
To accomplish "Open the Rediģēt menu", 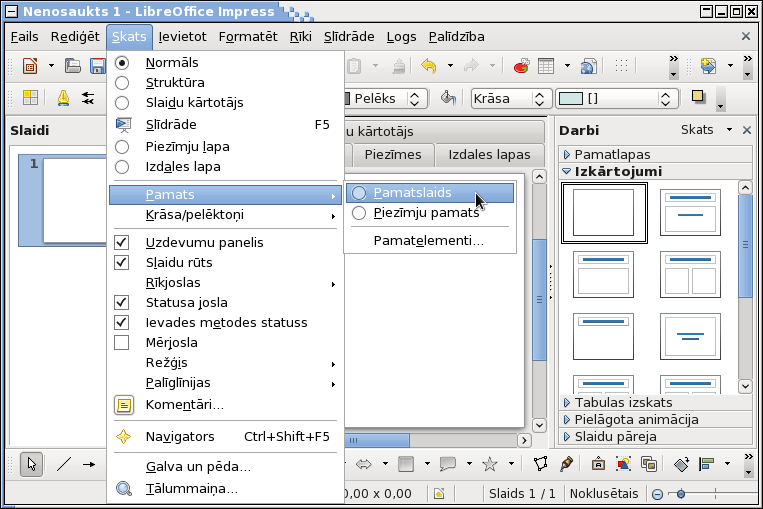I will [x=75, y=37].
